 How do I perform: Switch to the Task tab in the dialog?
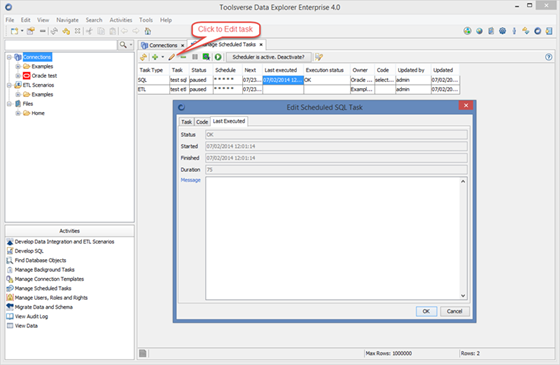click(x=186, y=122)
